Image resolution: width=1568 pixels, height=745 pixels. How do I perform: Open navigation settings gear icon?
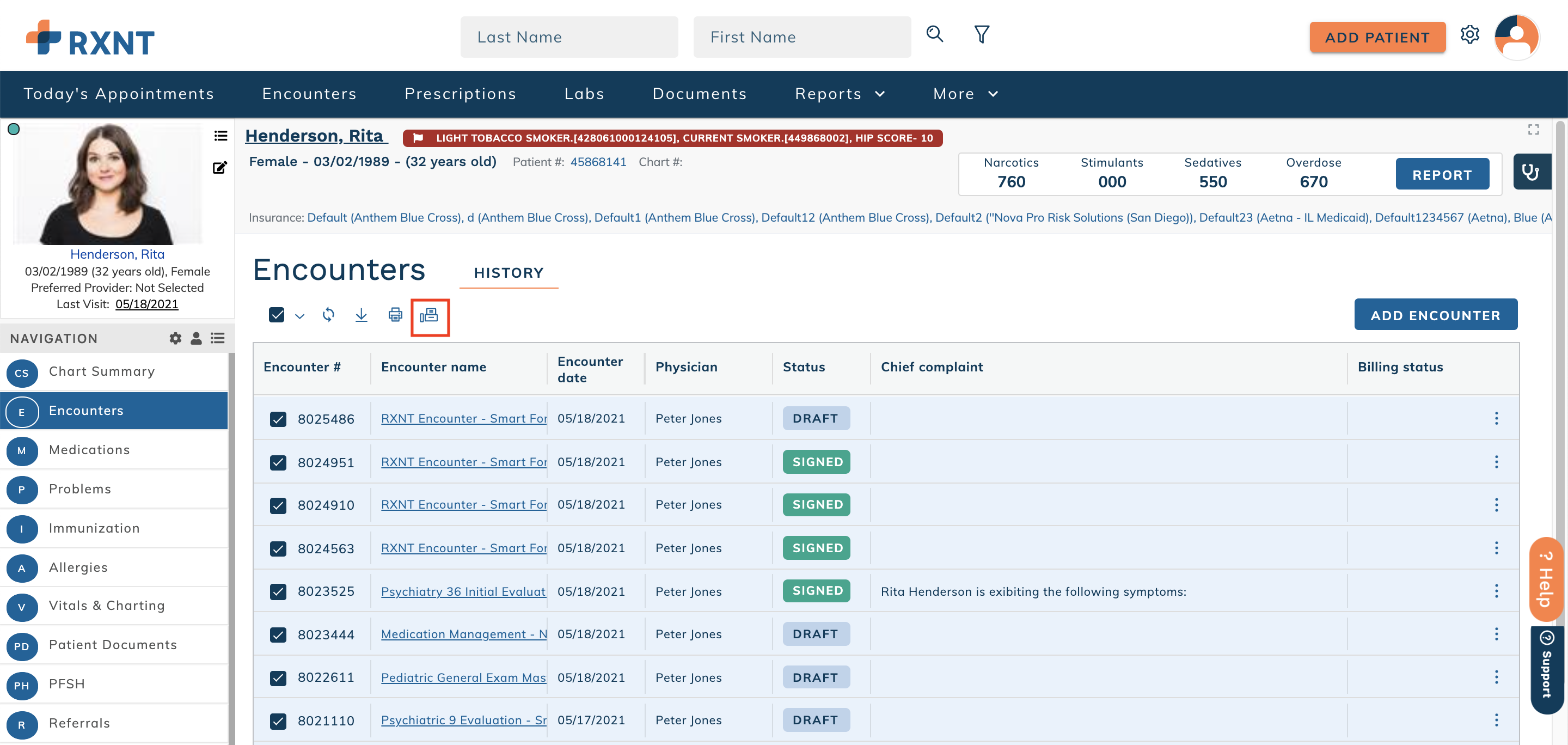coord(175,338)
